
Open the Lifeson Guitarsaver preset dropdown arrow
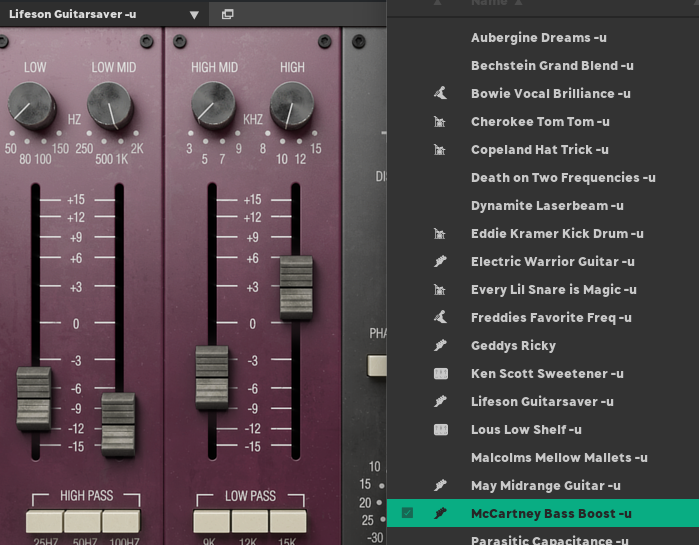[x=194, y=15]
